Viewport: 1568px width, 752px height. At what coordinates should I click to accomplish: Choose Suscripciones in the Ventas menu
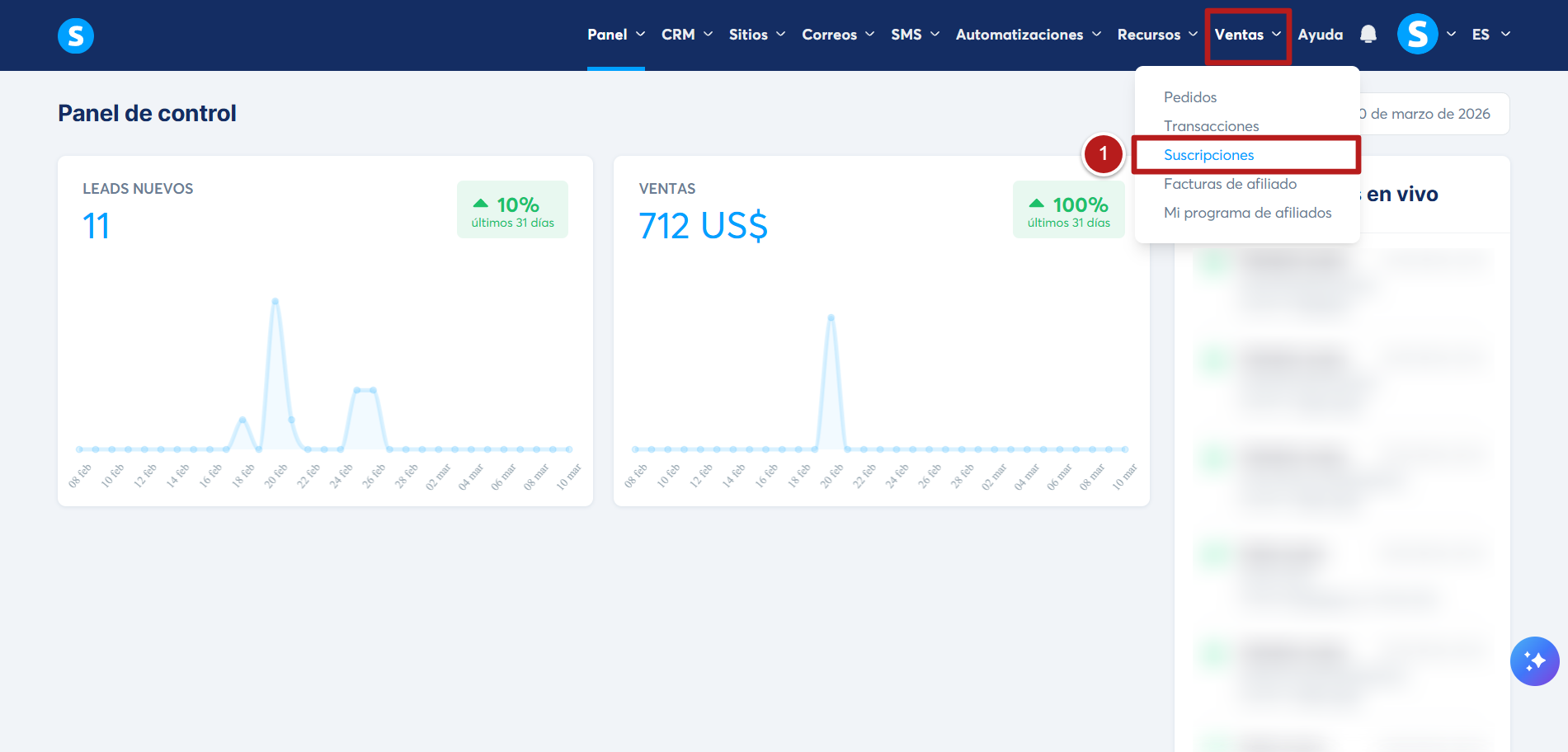tap(1209, 155)
